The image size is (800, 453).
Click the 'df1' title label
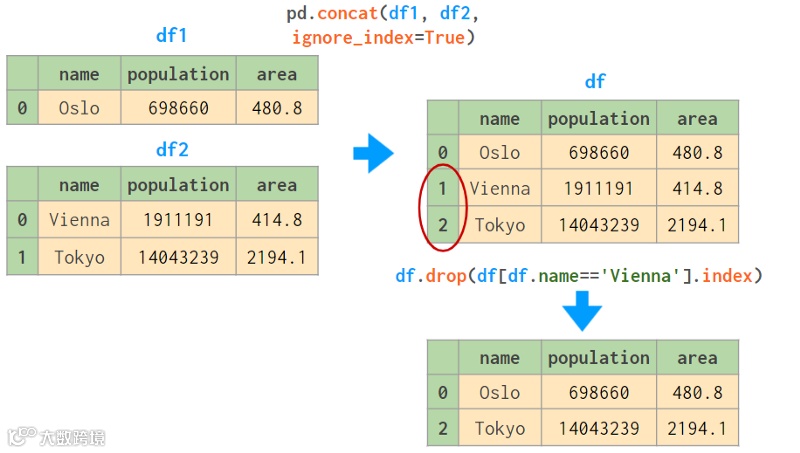point(171,36)
